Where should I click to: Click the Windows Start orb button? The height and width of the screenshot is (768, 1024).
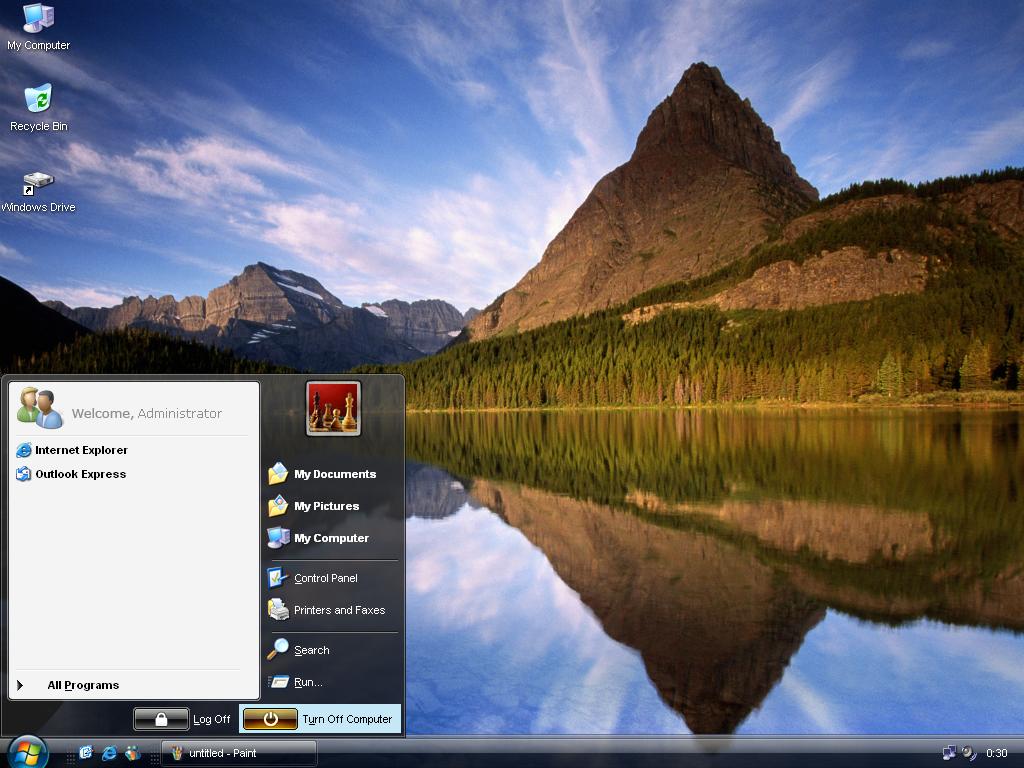tap(27, 752)
